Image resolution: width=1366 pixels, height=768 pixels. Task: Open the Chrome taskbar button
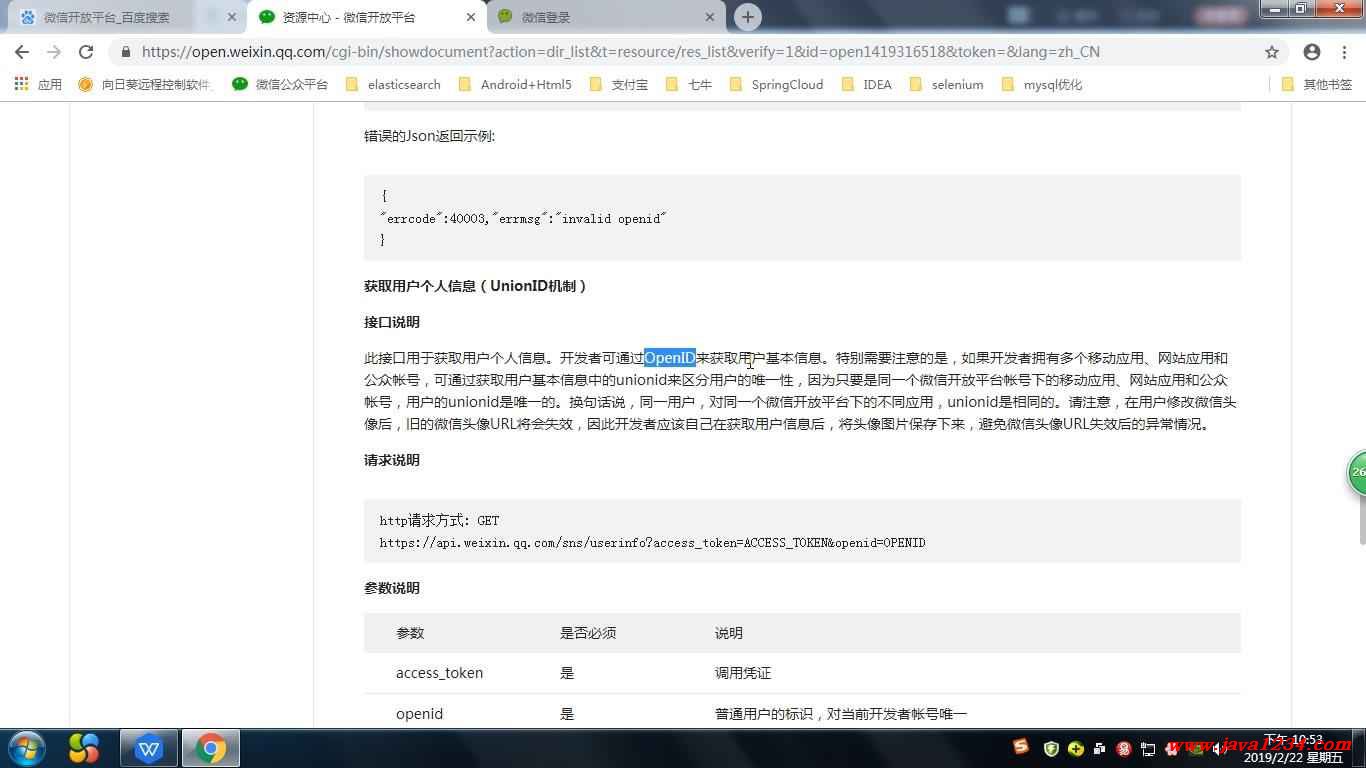tap(211, 748)
